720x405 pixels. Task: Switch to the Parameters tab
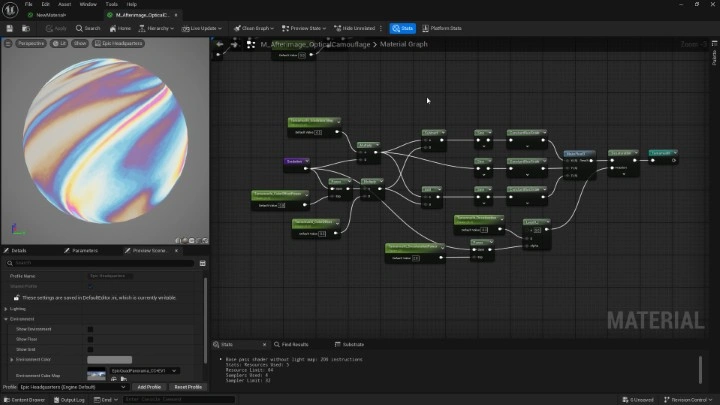coord(85,250)
